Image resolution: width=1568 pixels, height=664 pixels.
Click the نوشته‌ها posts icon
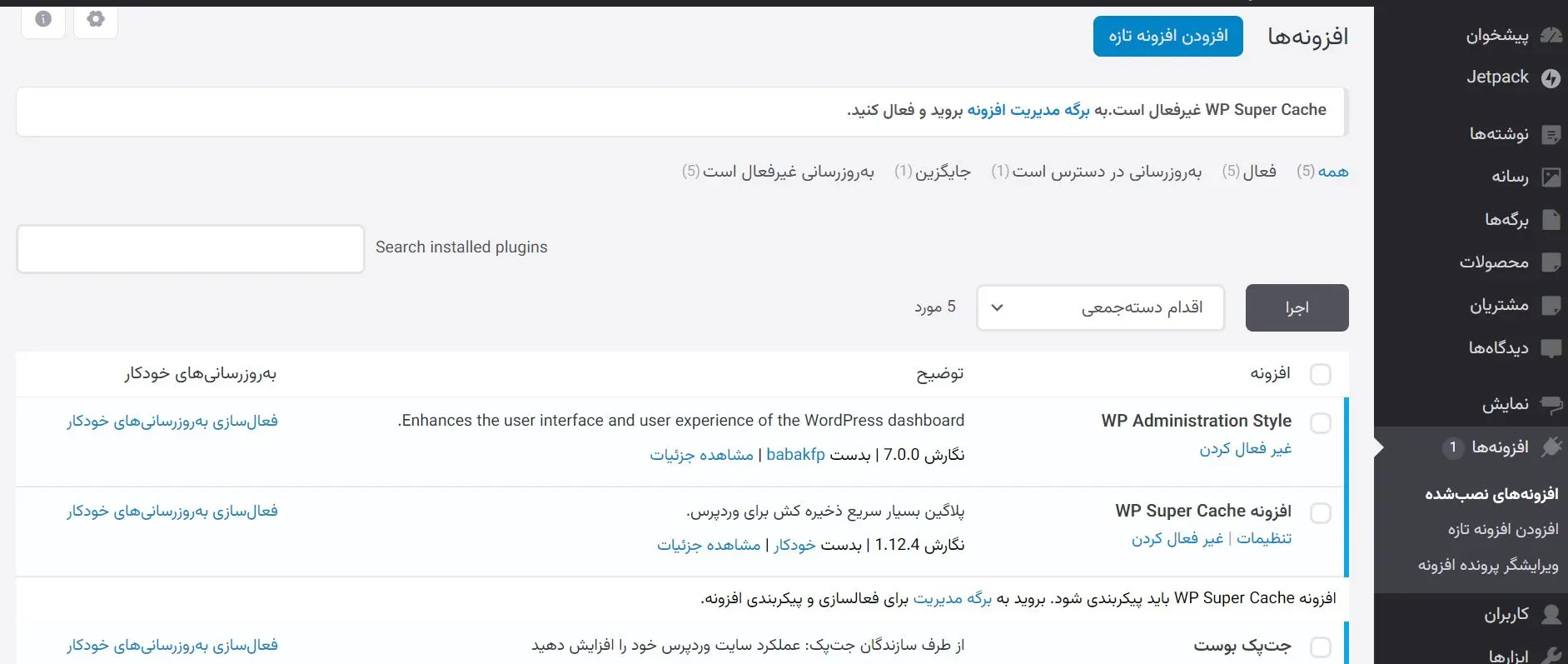pos(1551,134)
